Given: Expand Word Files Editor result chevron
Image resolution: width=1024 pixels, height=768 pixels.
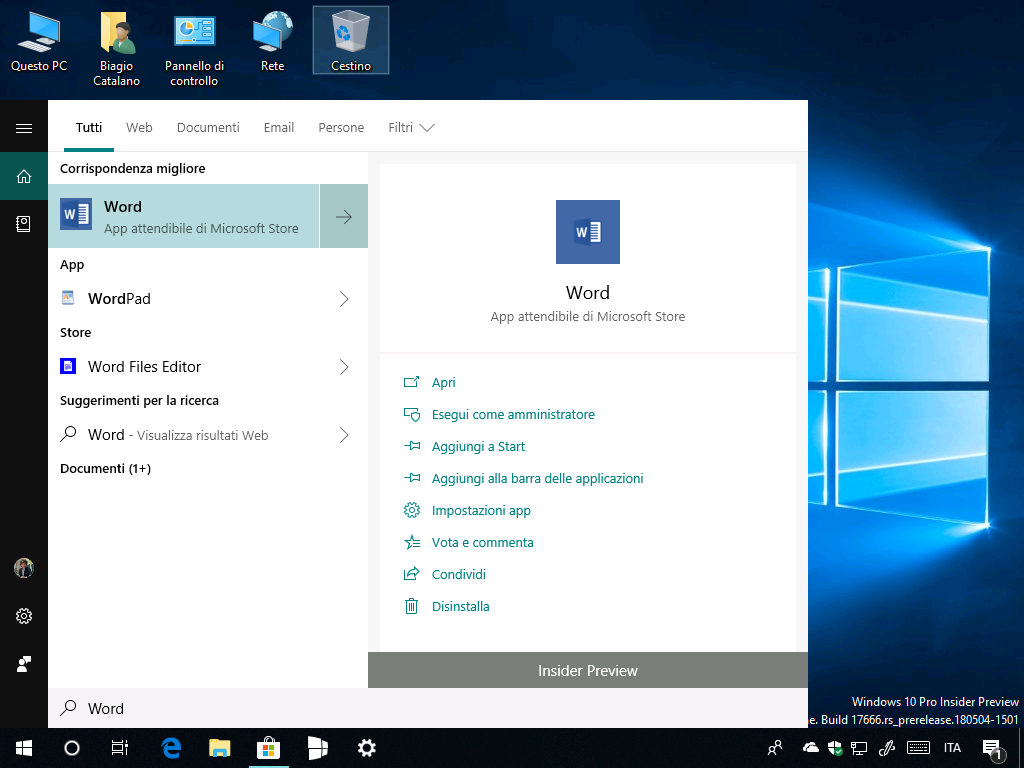Looking at the screenshot, I should tap(344, 367).
